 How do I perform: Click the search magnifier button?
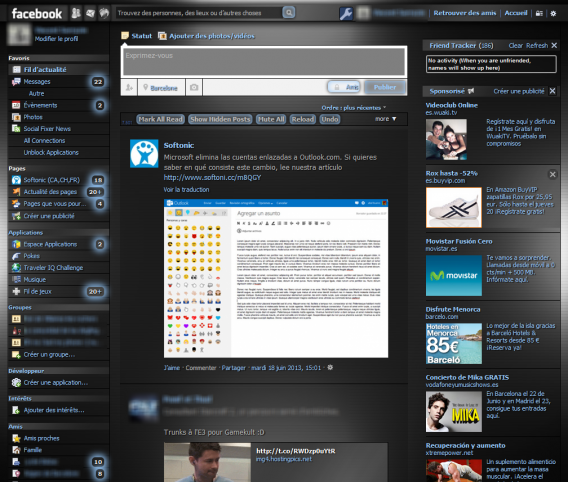[289, 13]
